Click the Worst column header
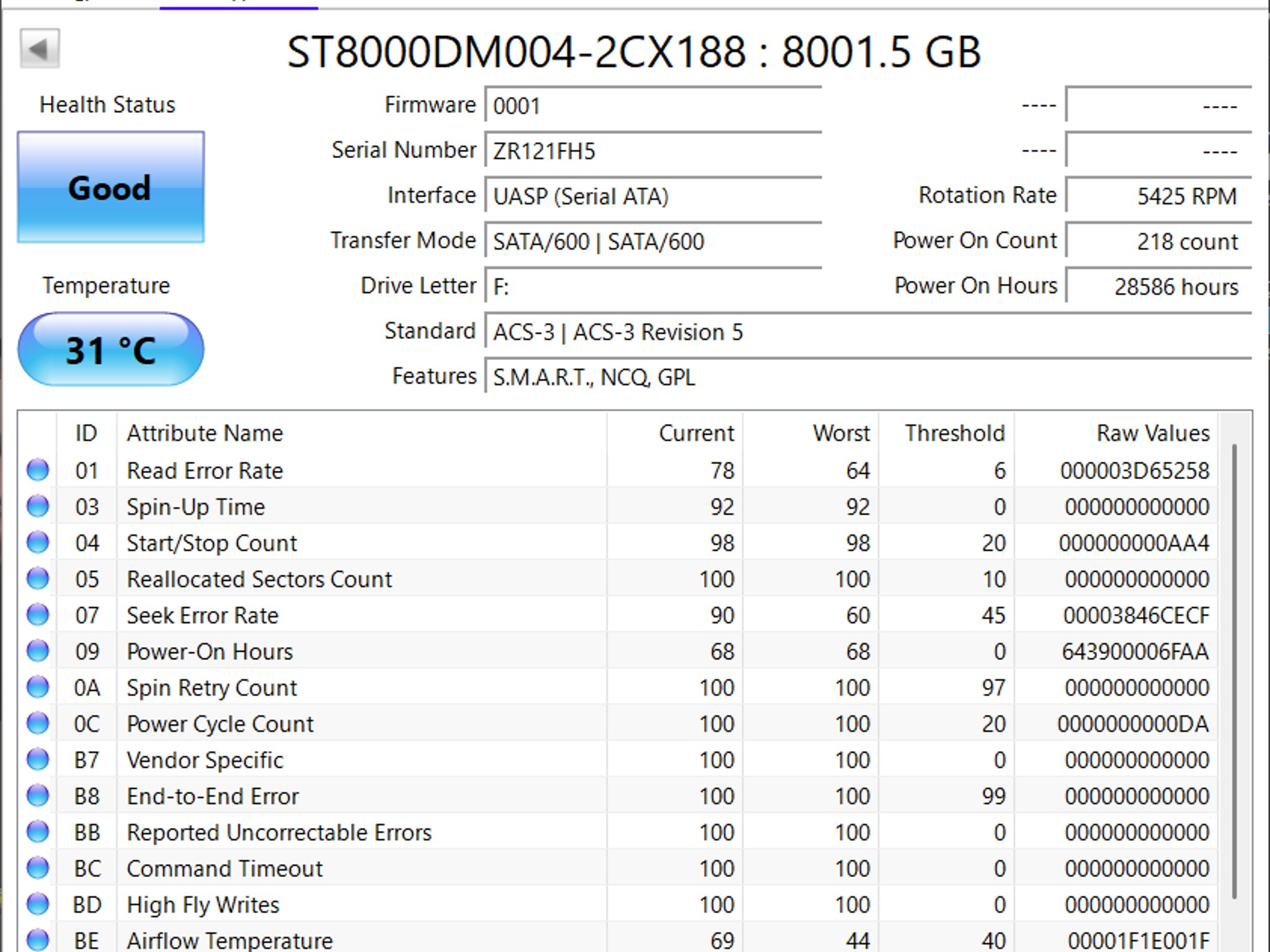 pos(810,433)
